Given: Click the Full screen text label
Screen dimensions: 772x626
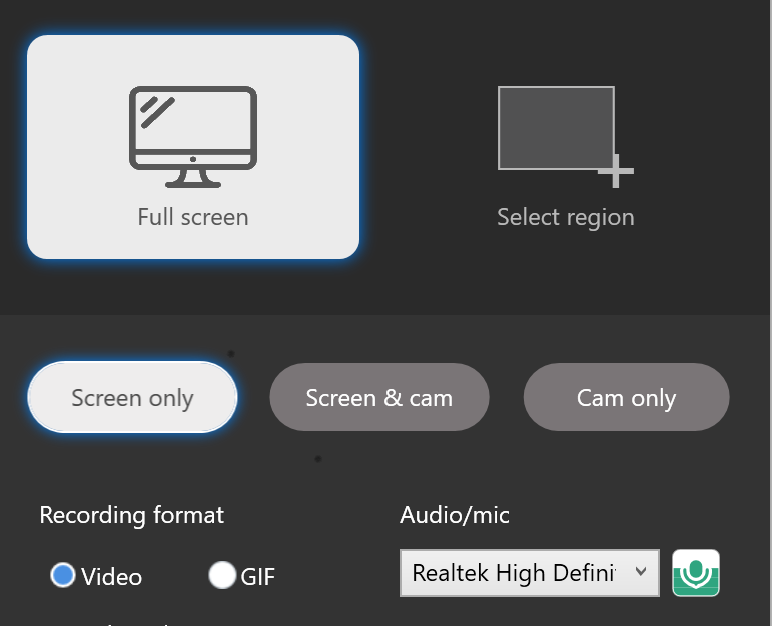Looking at the screenshot, I should (x=193, y=217).
